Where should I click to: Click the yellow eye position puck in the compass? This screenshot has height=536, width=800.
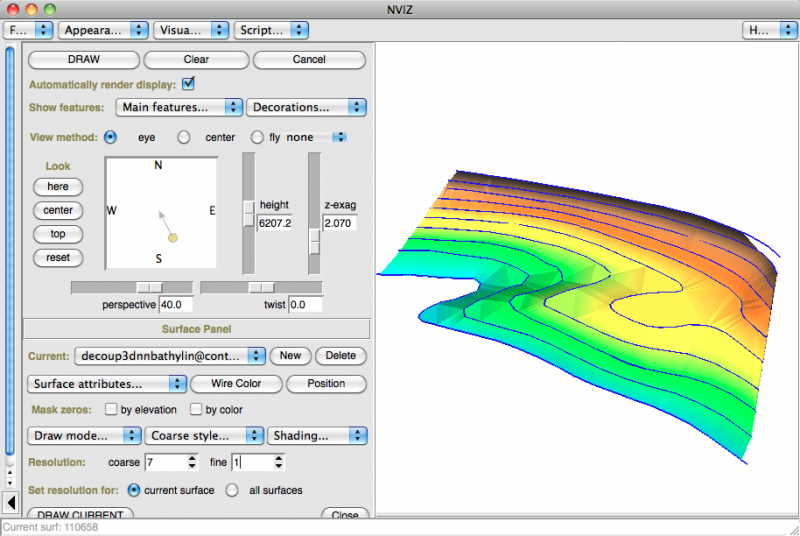(x=173, y=238)
